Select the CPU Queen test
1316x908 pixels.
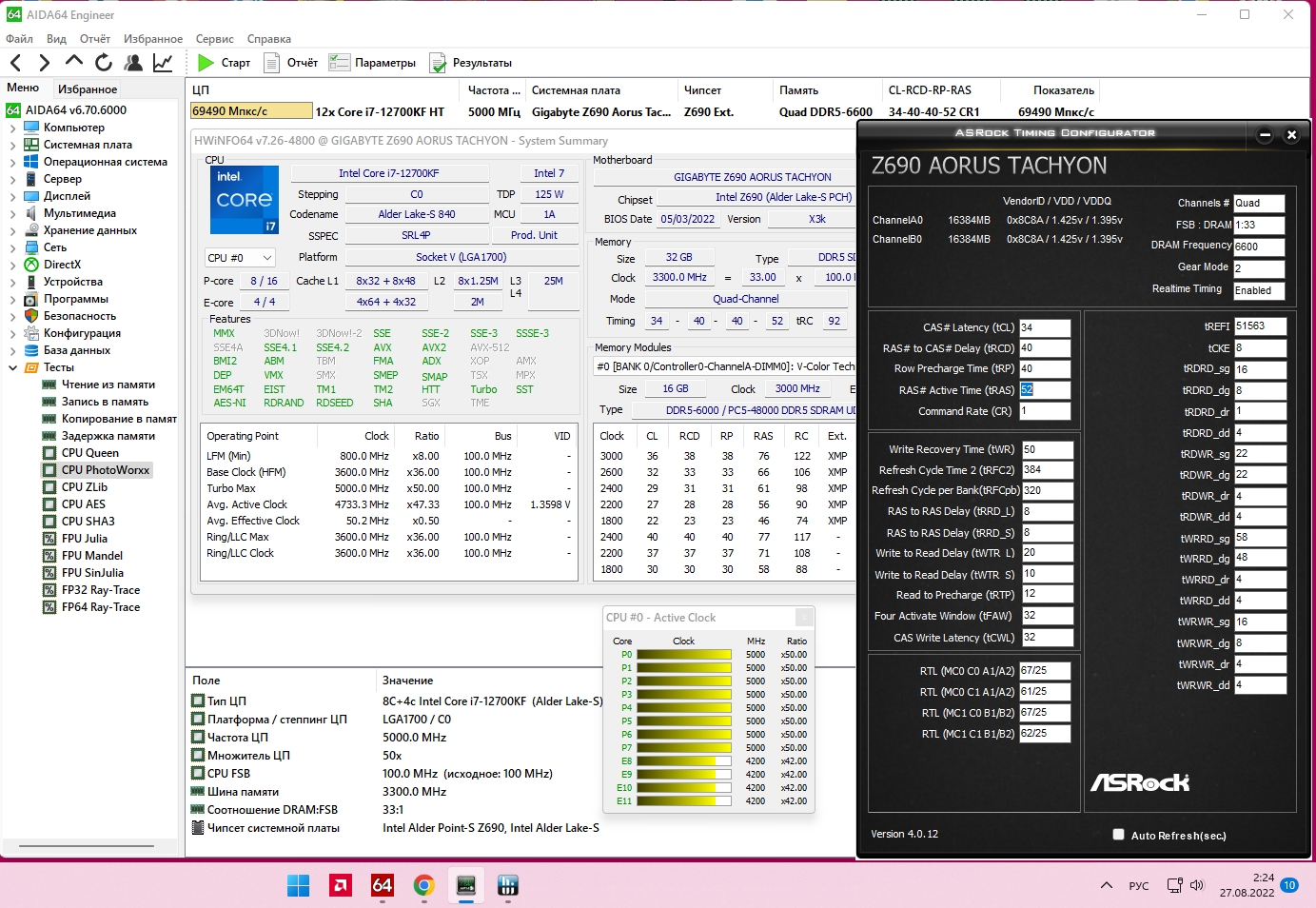click(81, 453)
